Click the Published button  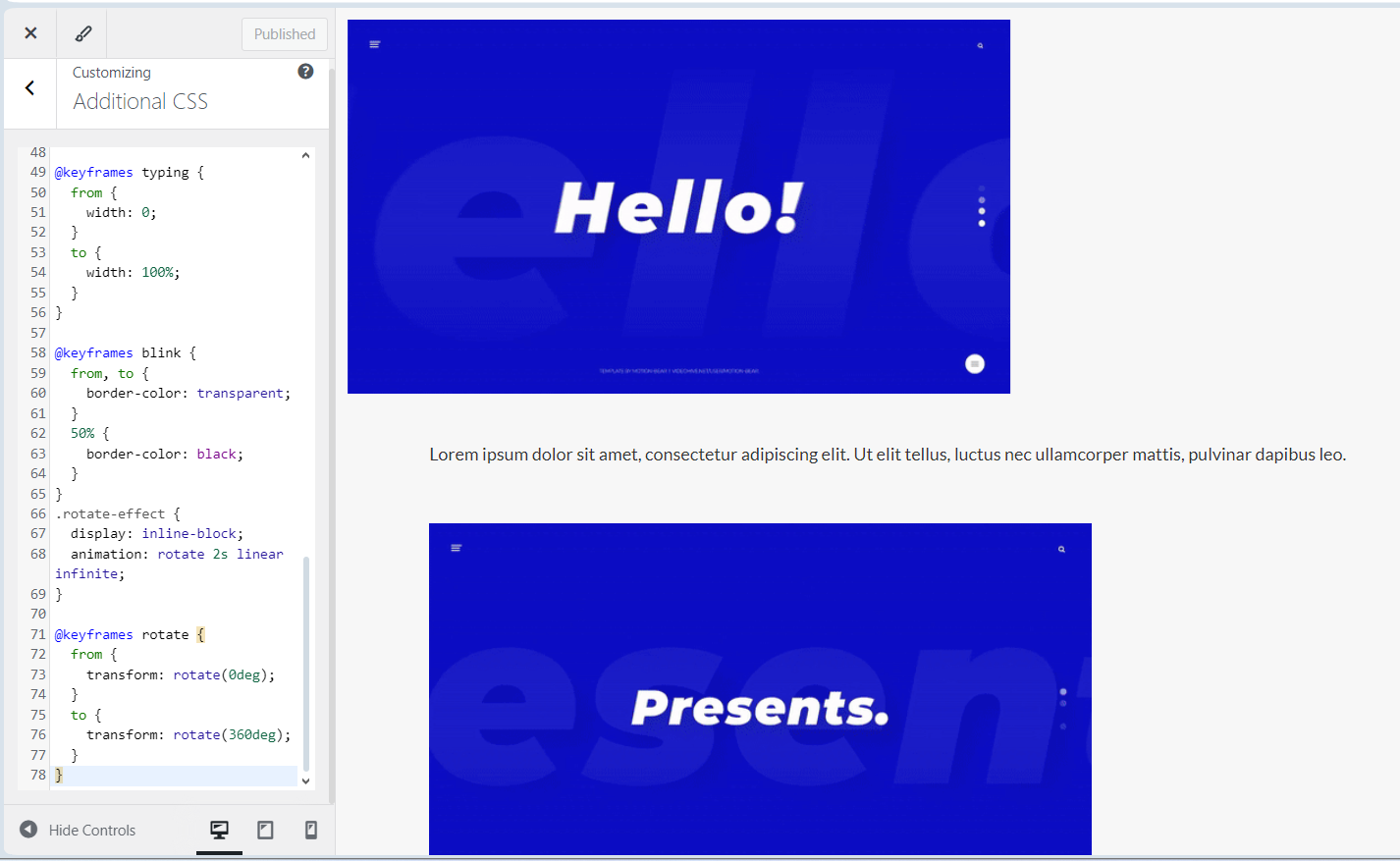285,34
